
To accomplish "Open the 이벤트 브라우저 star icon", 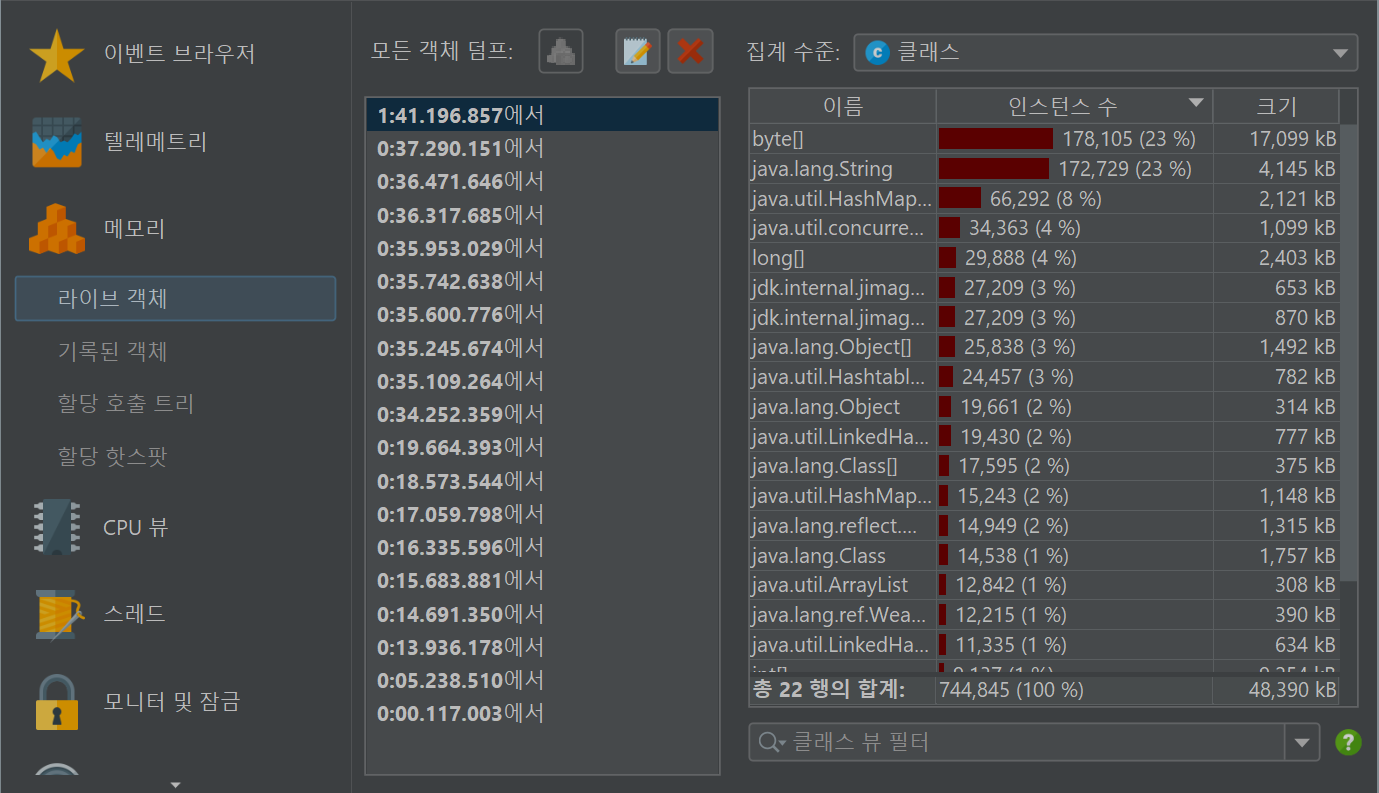I will coord(57,55).
